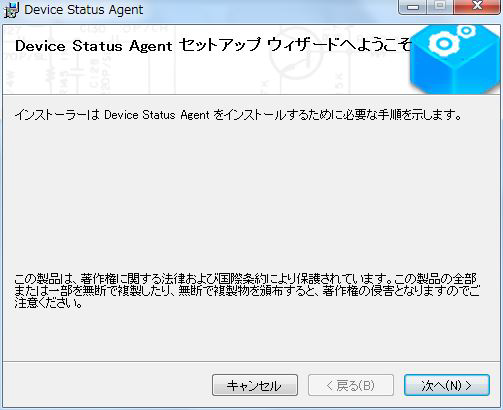Click the ご注意ください line of the notice
Screen dimensions: 503x410
click(x=48, y=303)
